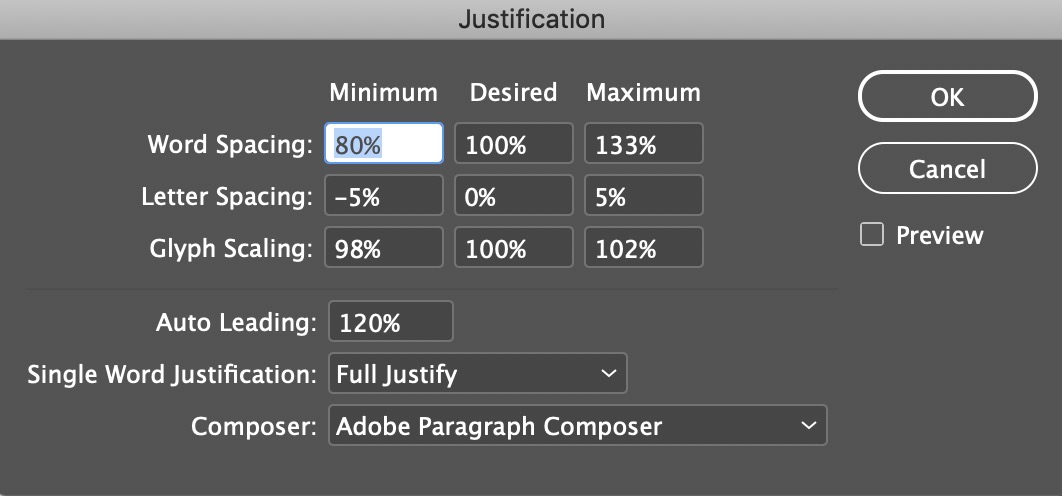This screenshot has height=496, width=1062.
Task: Select the Glyph Scaling Maximum field
Action: tap(643, 248)
